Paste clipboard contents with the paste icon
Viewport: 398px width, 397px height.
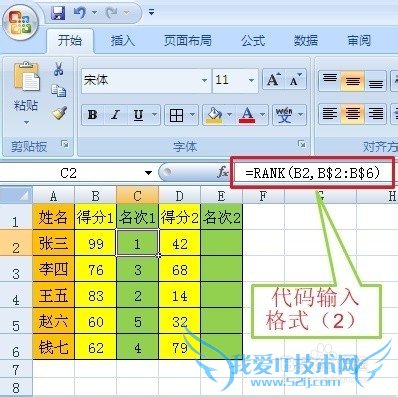coord(26,77)
